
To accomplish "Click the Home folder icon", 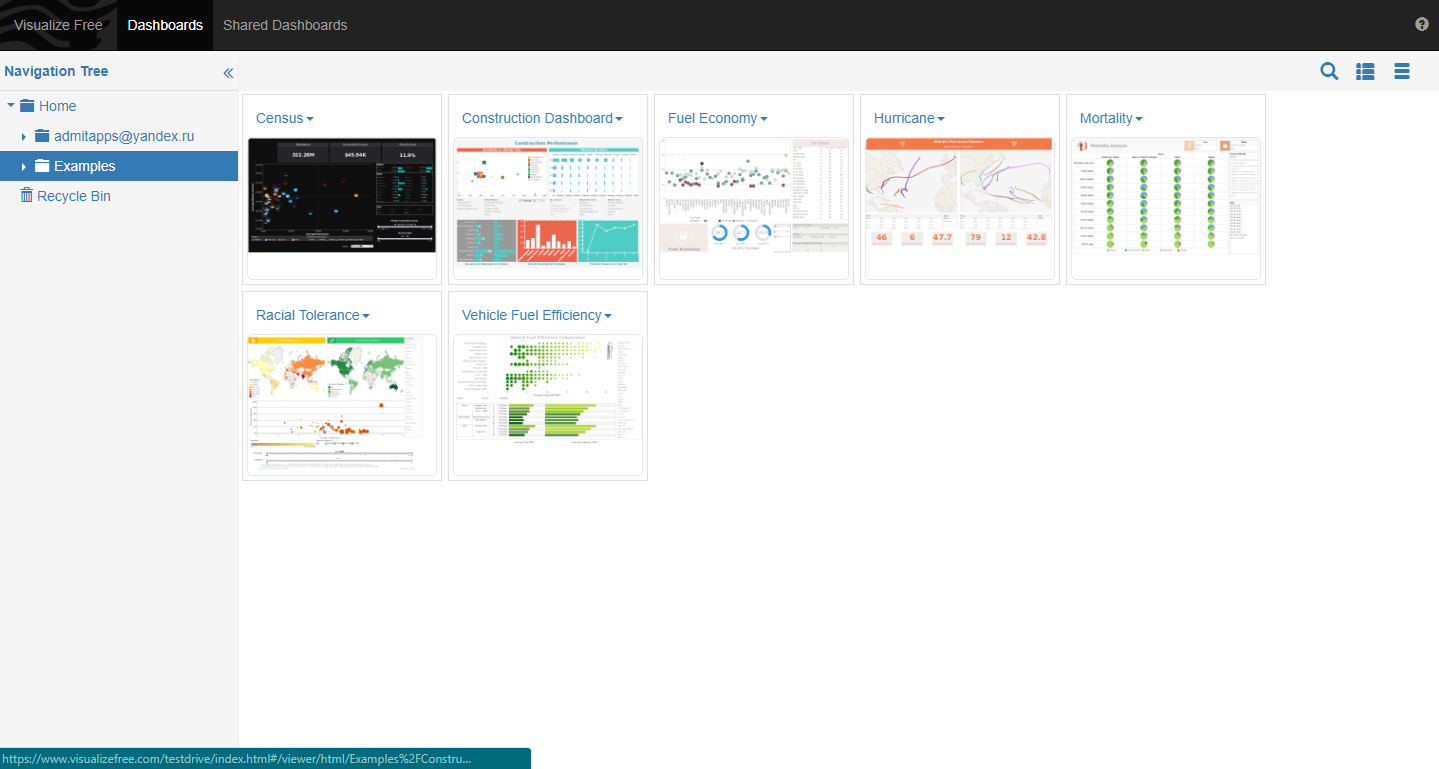I will (x=27, y=106).
